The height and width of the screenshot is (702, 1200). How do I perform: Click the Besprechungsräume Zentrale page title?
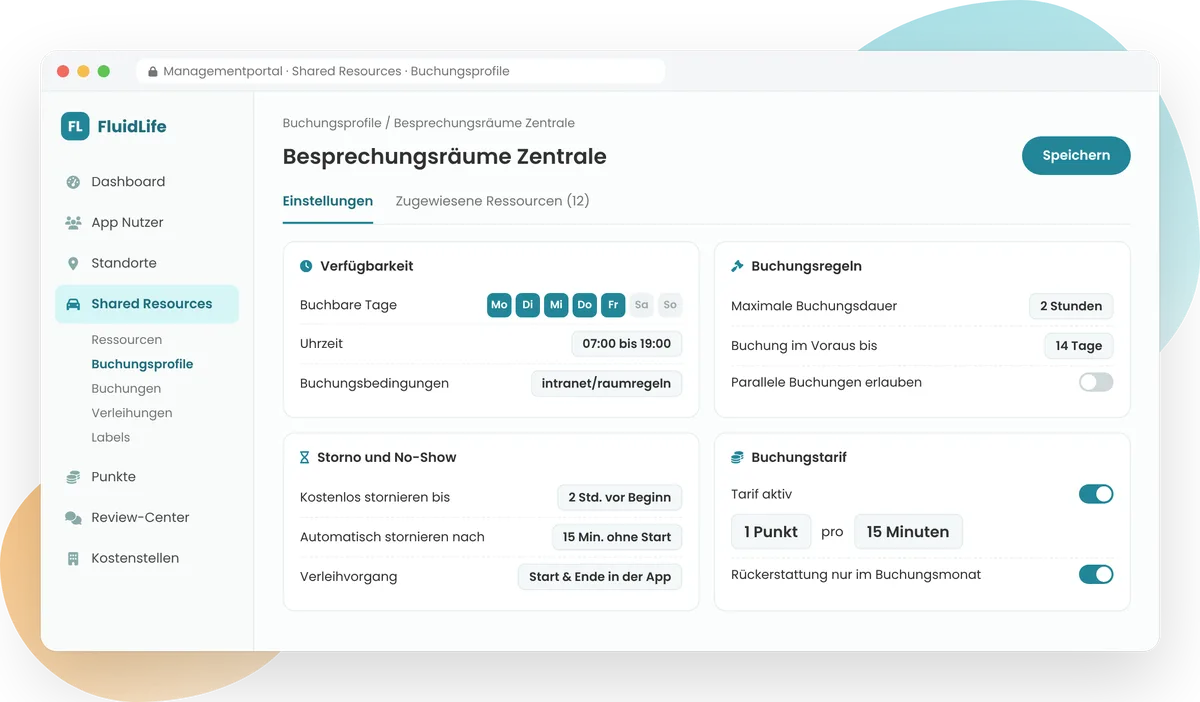pyautogui.click(x=445, y=157)
